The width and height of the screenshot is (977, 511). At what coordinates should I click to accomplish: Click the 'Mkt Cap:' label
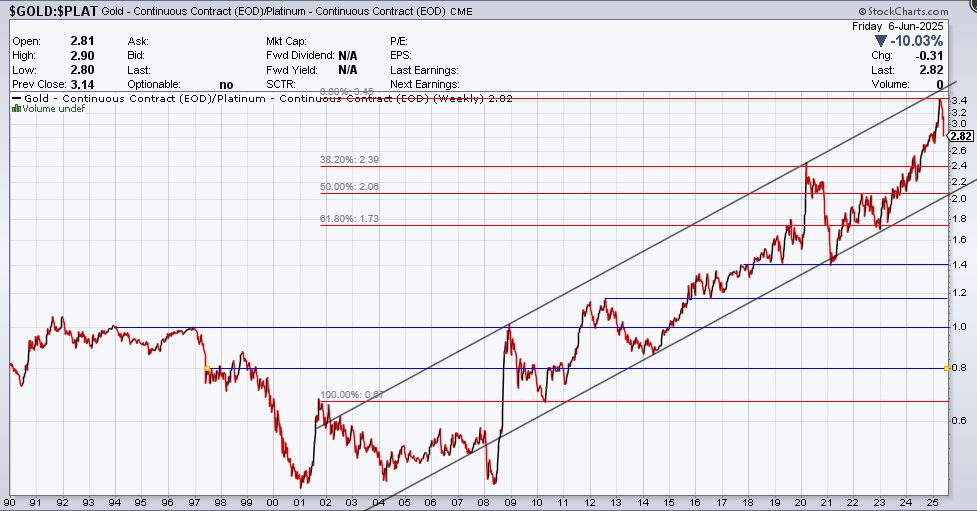[x=286, y=41]
